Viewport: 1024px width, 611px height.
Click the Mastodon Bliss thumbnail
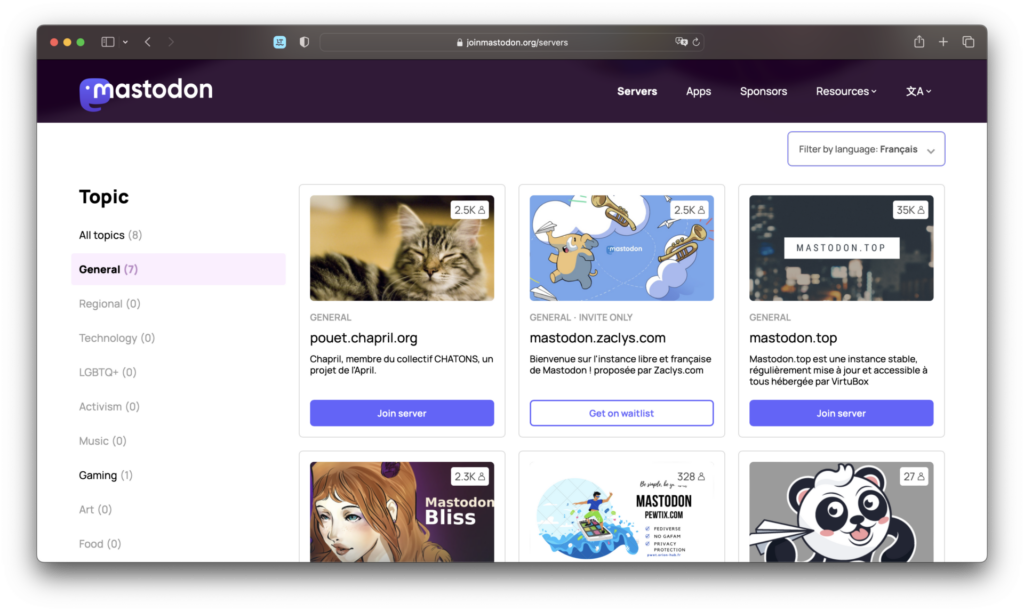tap(402, 512)
